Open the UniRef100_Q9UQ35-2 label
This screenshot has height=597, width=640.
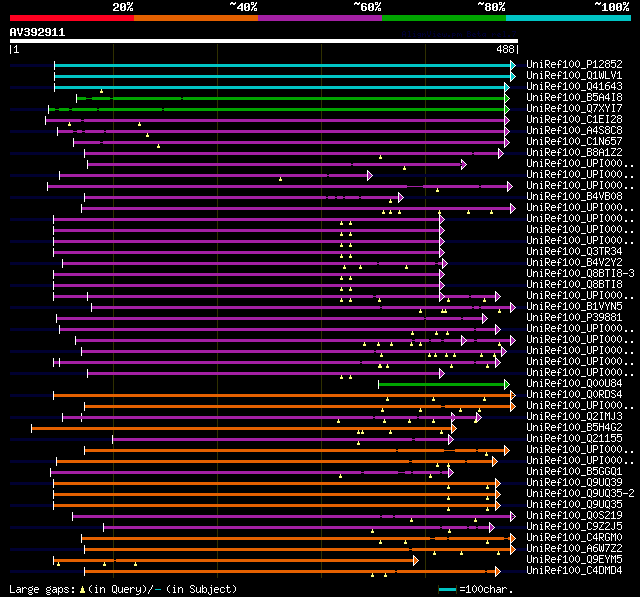(x=580, y=494)
